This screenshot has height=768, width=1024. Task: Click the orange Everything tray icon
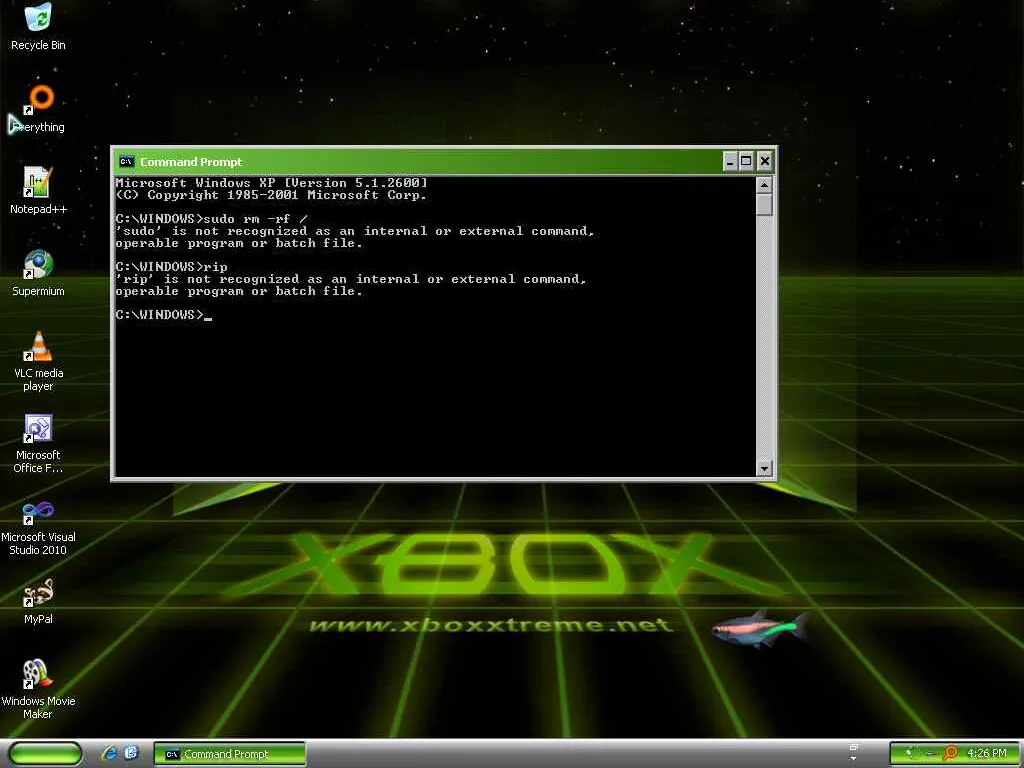[950, 753]
